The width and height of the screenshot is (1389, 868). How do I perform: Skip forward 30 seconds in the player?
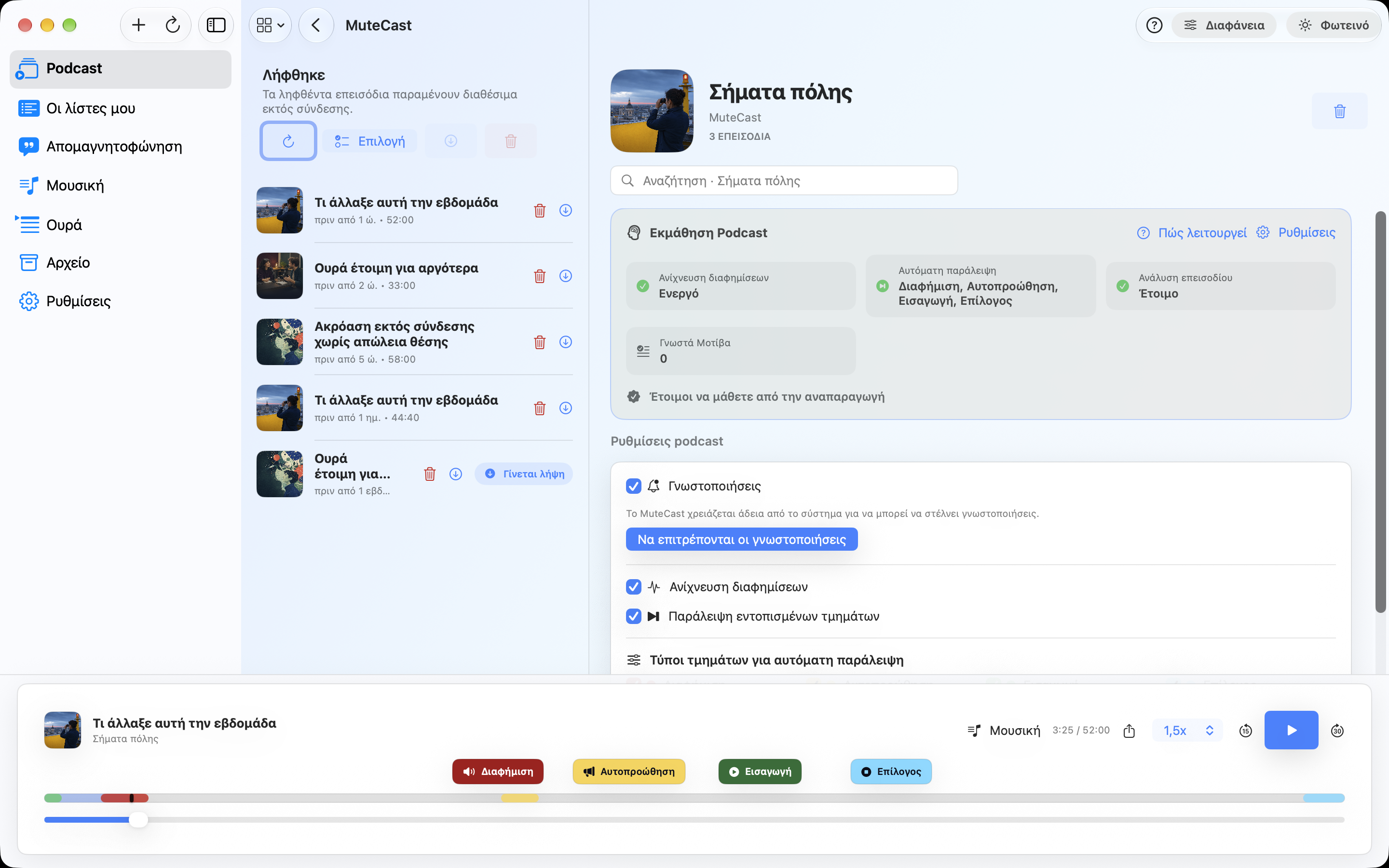coord(1337,730)
